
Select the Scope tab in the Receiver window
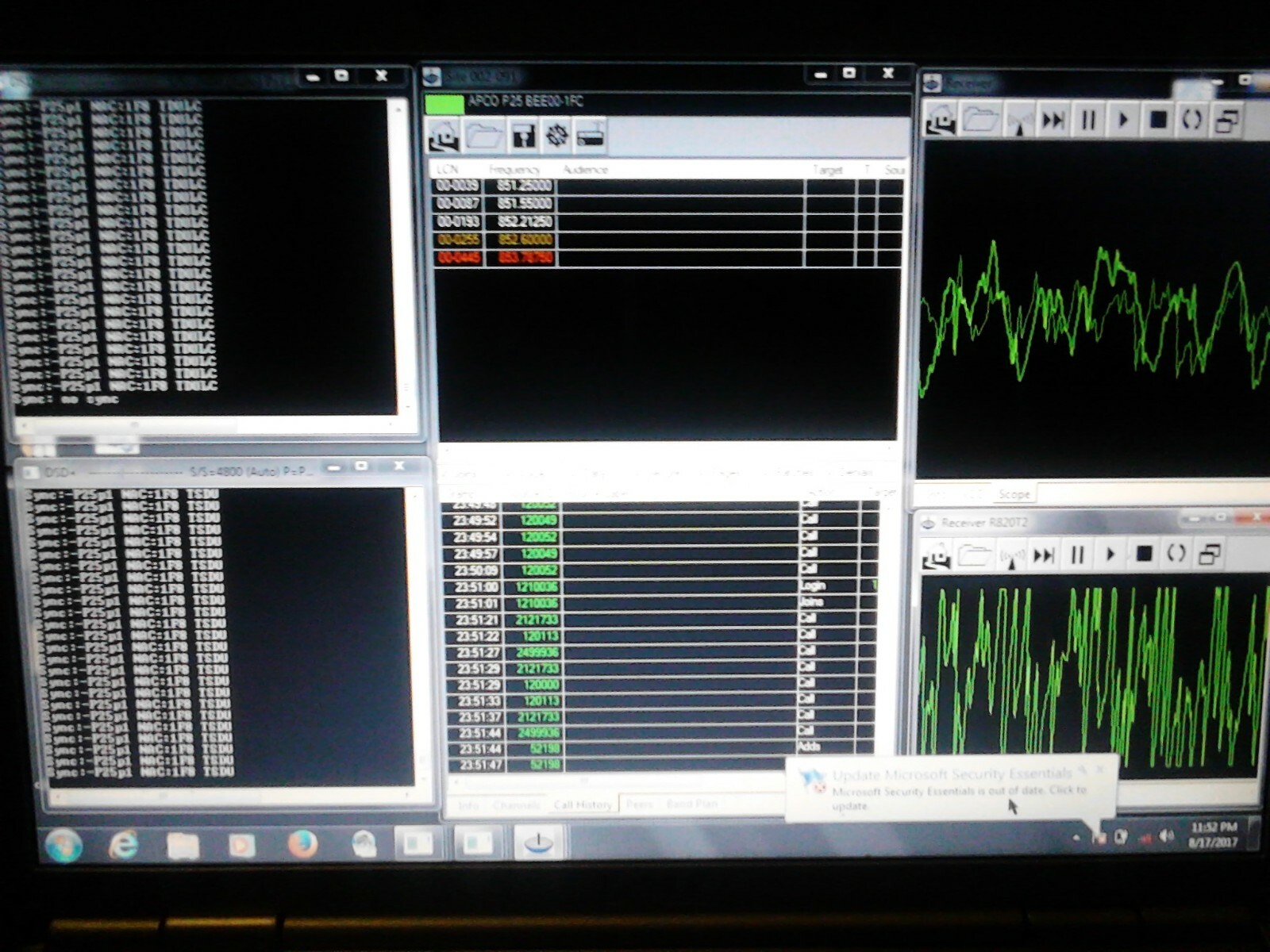pos(1014,494)
